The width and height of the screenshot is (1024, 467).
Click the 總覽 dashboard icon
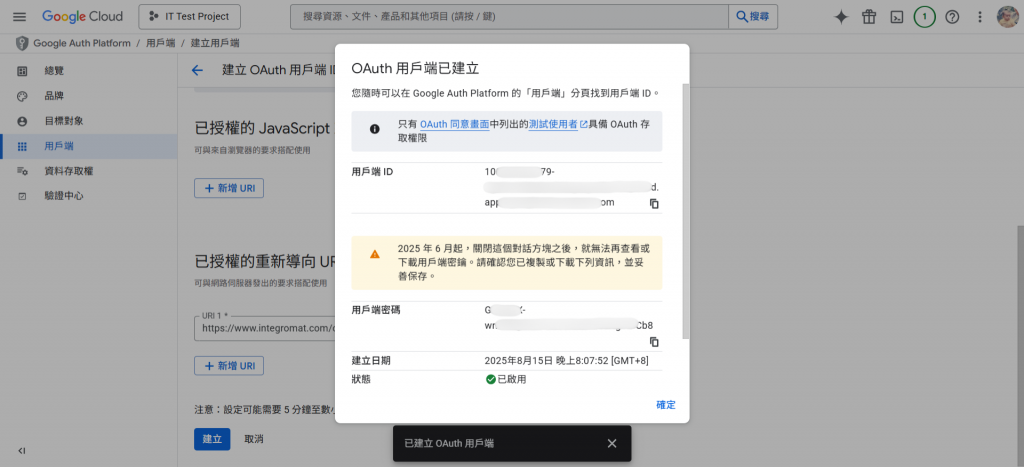click(x=22, y=71)
